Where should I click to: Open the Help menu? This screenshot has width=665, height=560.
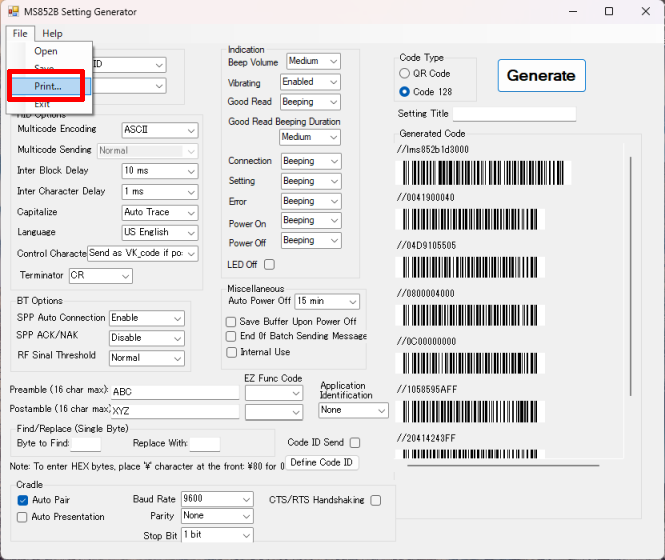click(52, 34)
